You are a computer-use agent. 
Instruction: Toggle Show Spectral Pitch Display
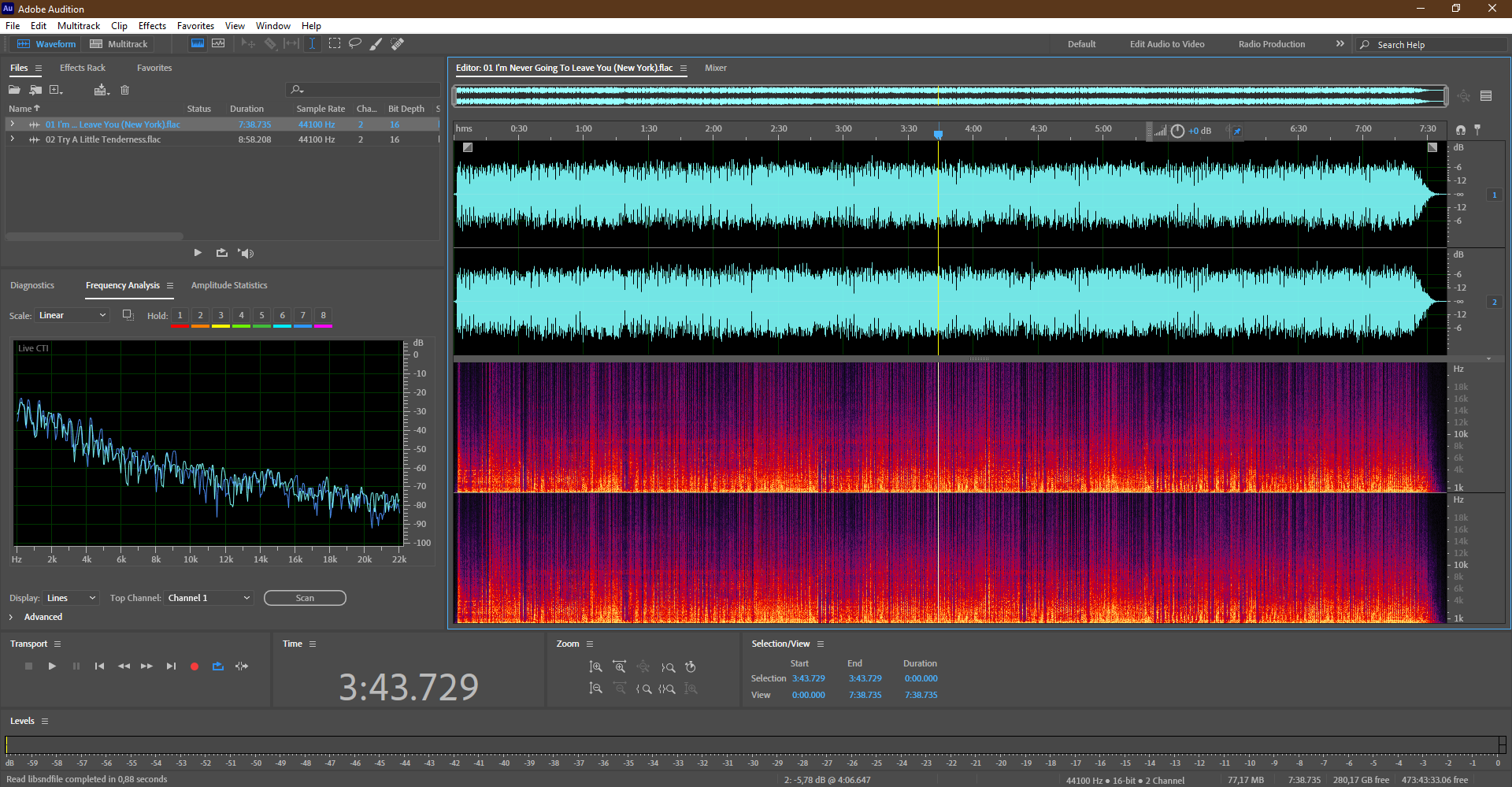pos(218,44)
